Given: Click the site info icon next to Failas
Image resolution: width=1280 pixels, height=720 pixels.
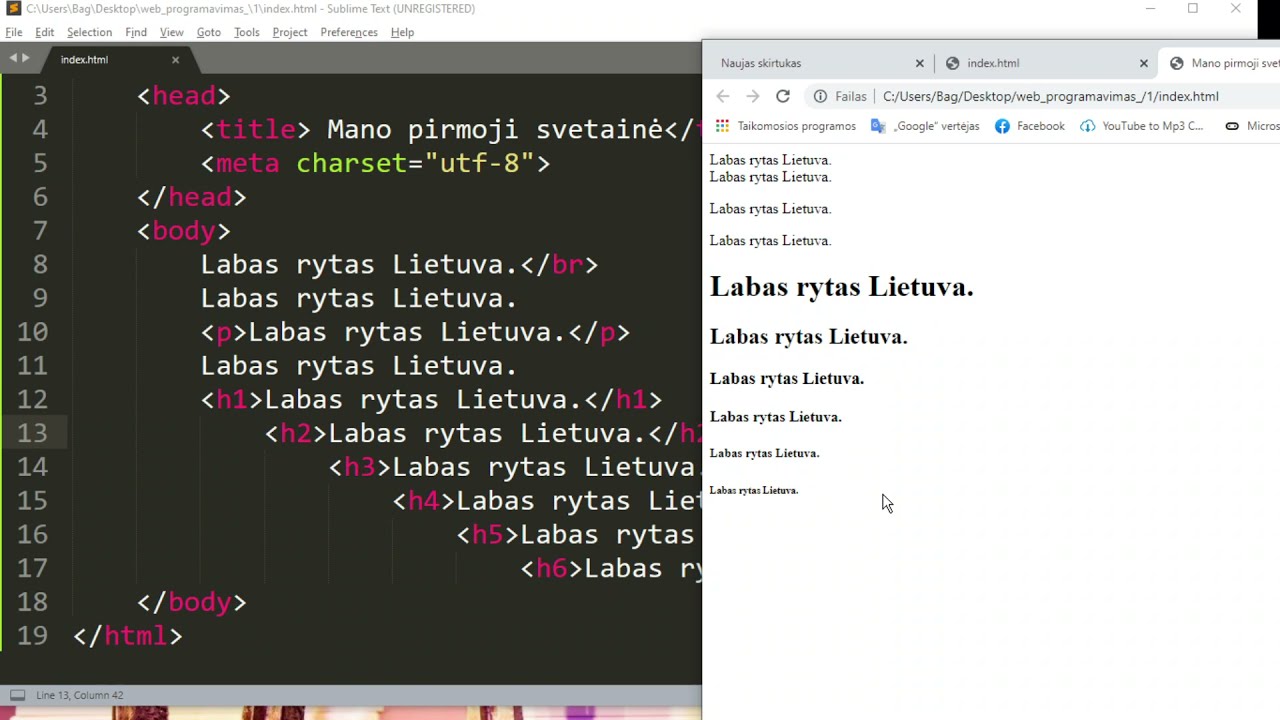Looking at the screenshot, I should (820, 96).
